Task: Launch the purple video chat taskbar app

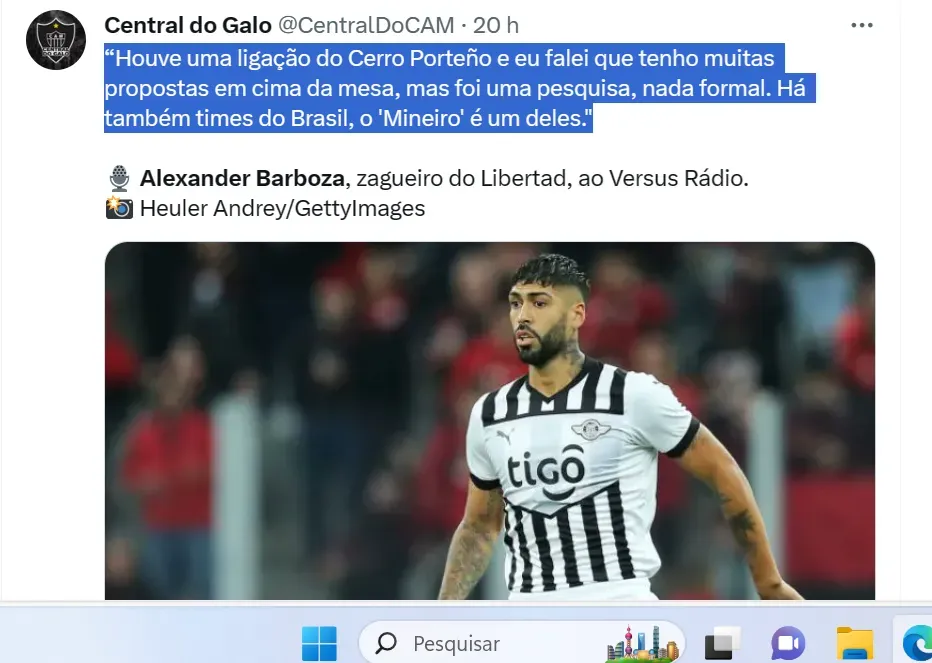Action: tap(788, 643)
